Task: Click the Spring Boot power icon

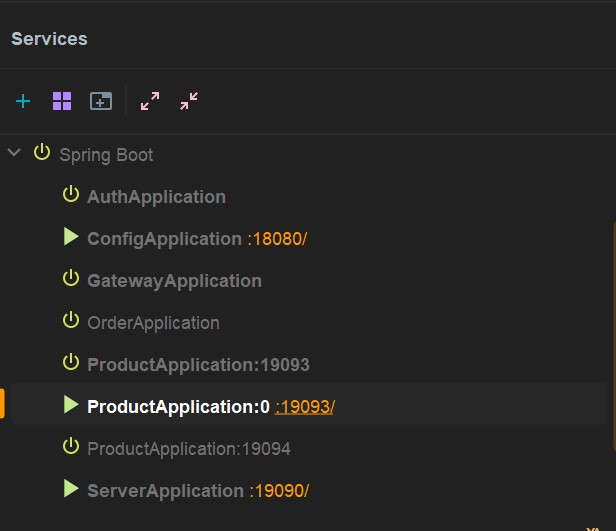Action: [x=42, y=152]
